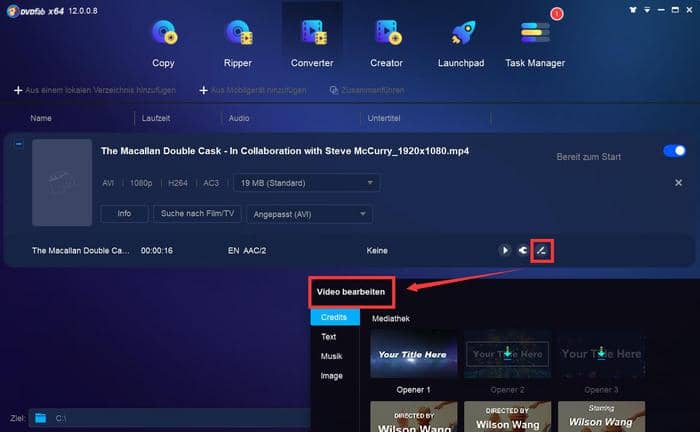Download the Opener 2 template
Viewport: 700px width, 432px height.
[508, 352]
